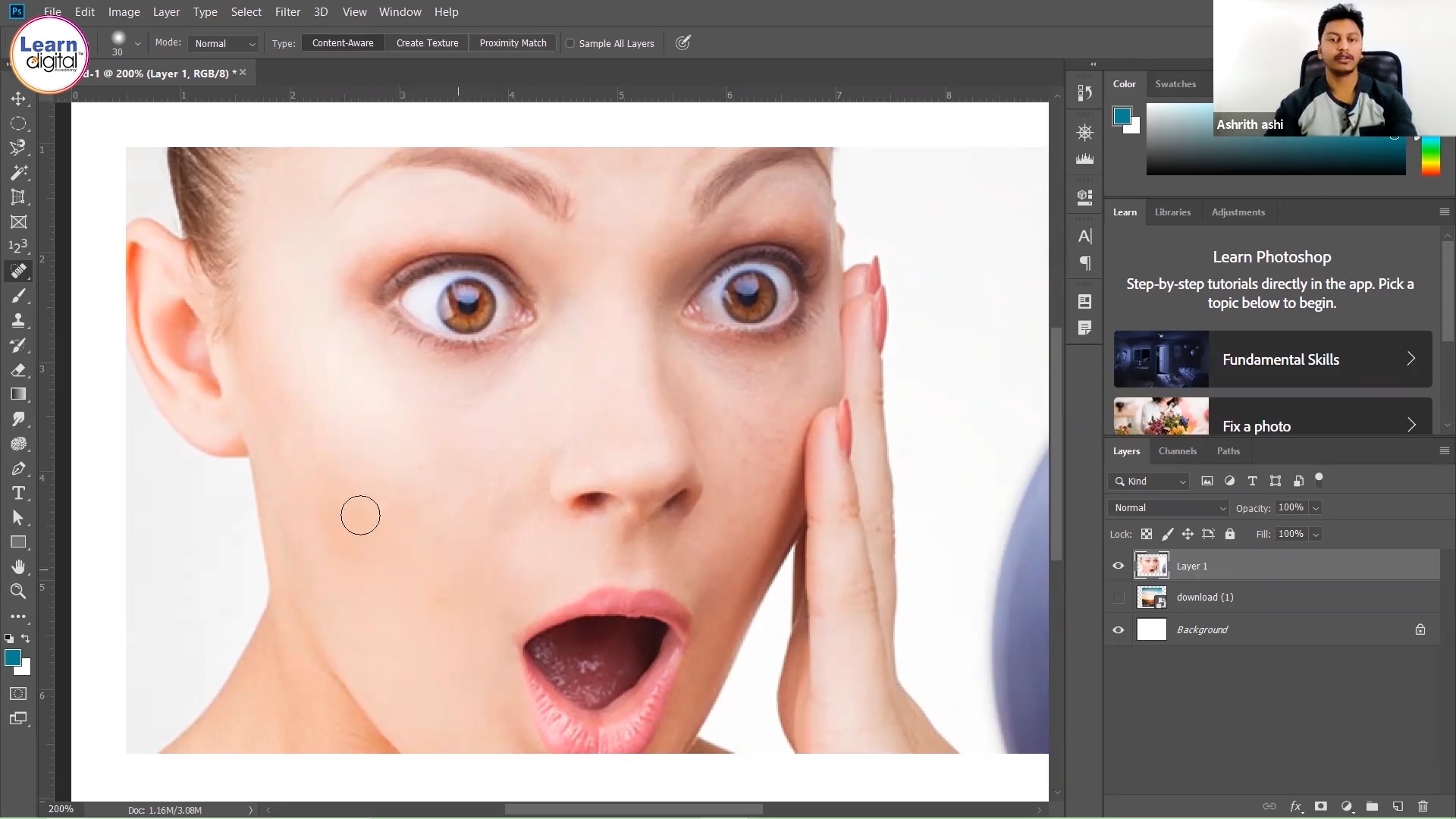Open the Learn panel menu
This screenshot has width=1456, height=819.
click(x=1444, y=212)
